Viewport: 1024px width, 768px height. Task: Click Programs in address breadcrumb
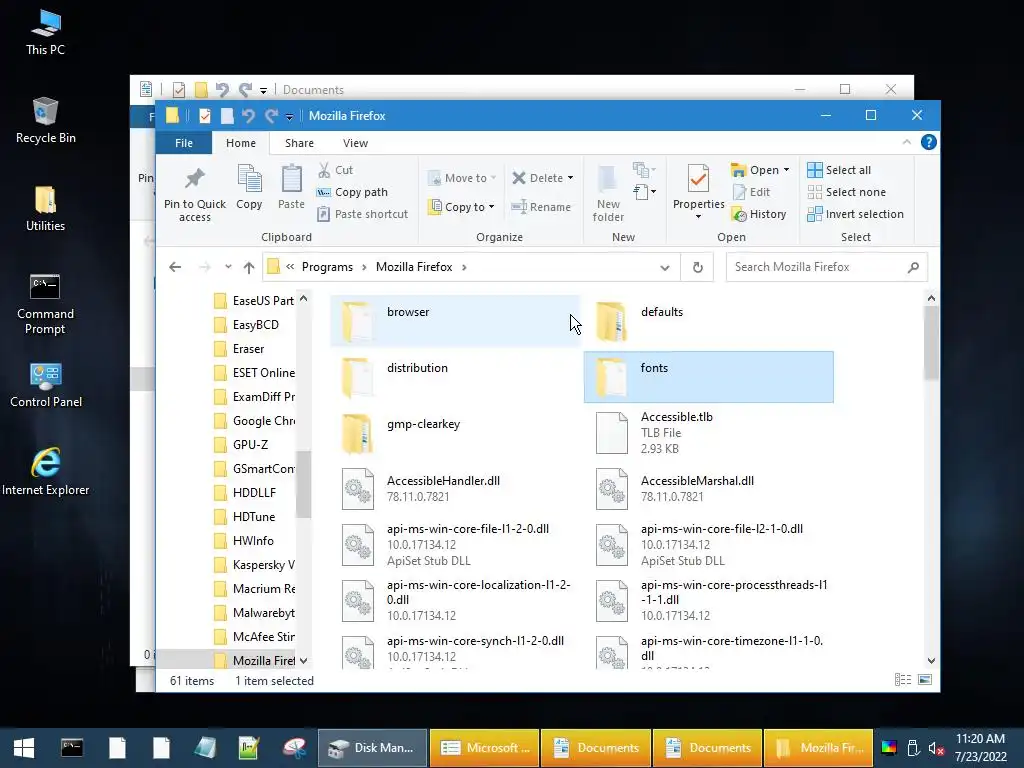[x=327, y=267]
